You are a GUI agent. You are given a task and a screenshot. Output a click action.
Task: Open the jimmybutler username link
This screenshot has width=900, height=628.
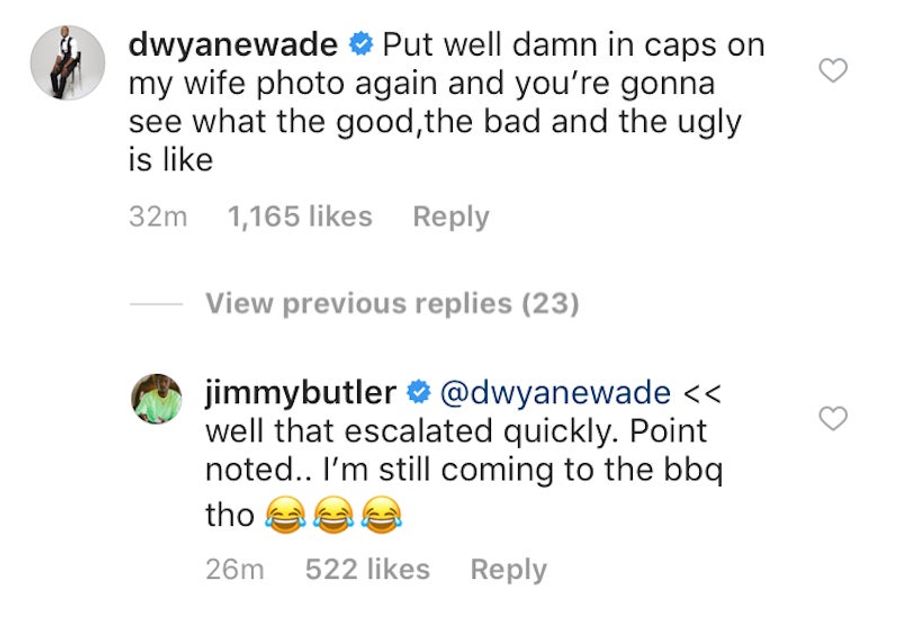(301, 393)
